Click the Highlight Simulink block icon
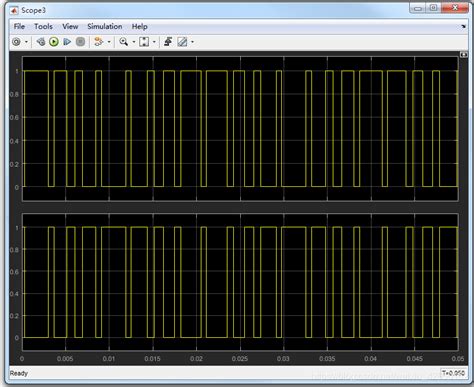The height and width of the screenshot is (387, 474). coord(99,42)
